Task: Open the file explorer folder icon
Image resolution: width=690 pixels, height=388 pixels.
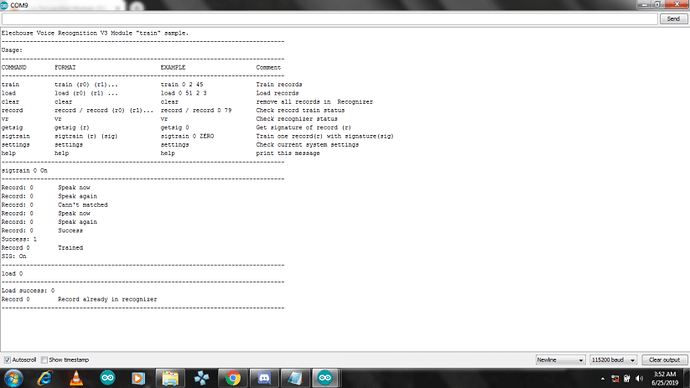Action: click(170, 378)
